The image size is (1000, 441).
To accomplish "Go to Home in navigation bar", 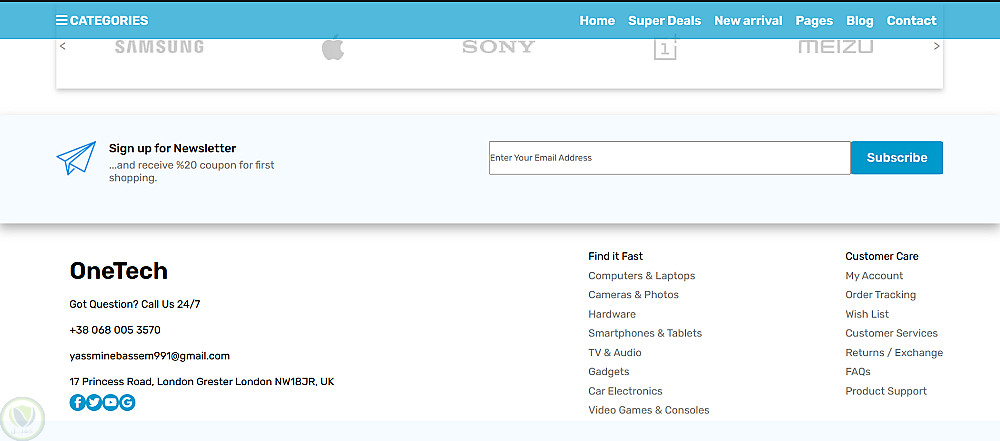I will [x=597, y=20].
